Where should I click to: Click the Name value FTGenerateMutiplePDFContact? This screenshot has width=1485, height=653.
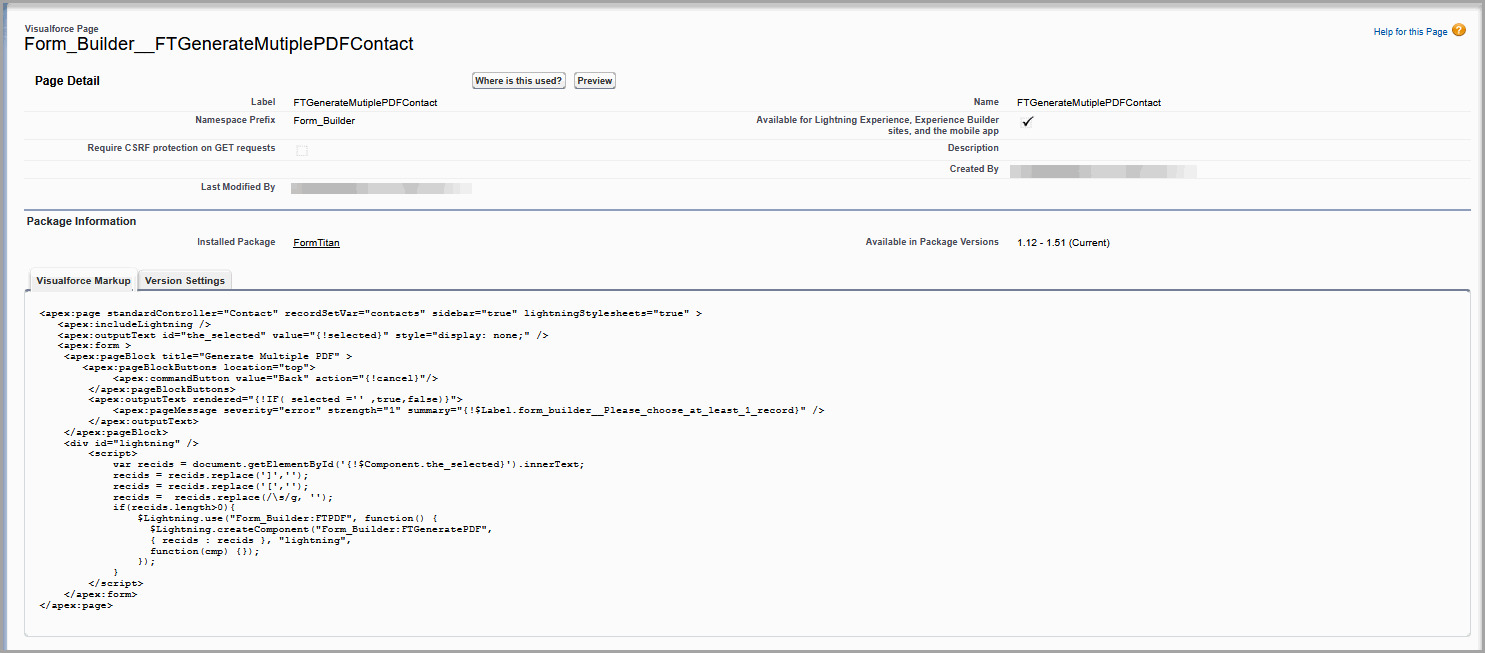click(x=1089, y=103)
